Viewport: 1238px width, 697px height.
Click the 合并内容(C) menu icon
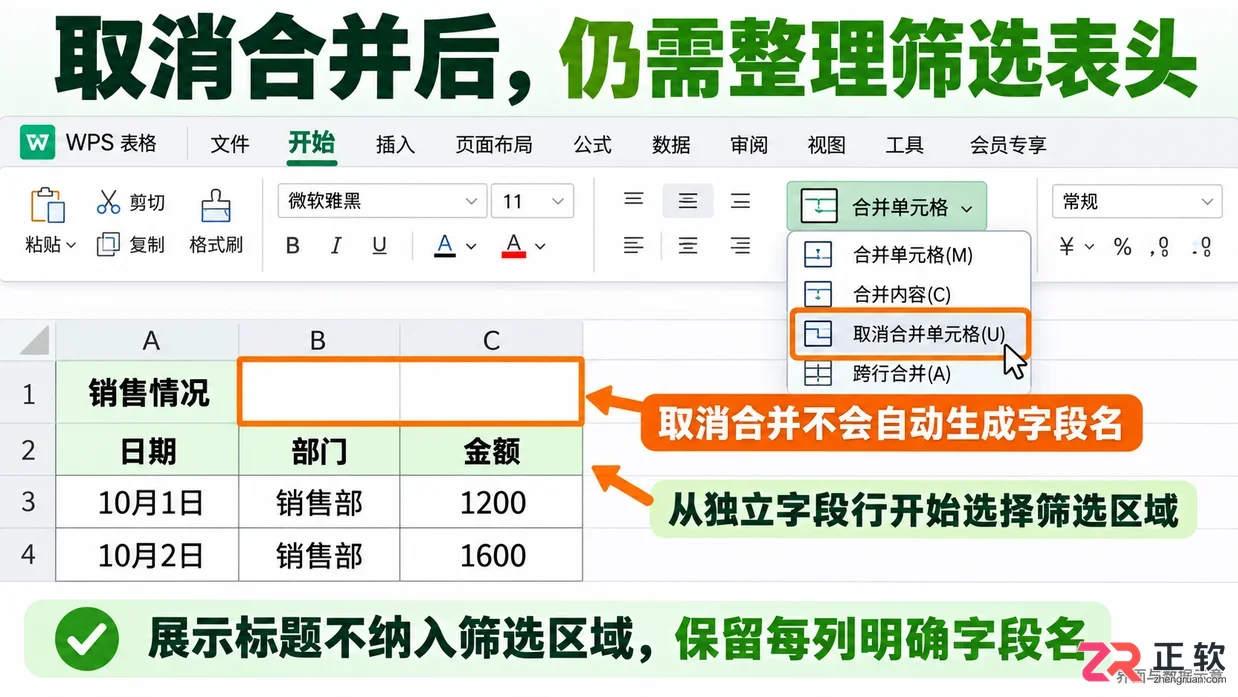(818, 294)
